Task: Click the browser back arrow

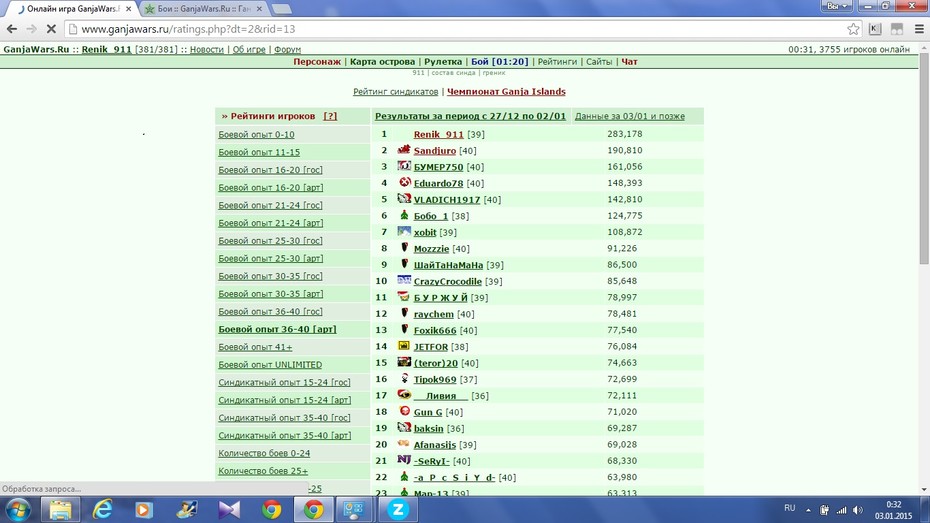Action: (x=11, y=28)
